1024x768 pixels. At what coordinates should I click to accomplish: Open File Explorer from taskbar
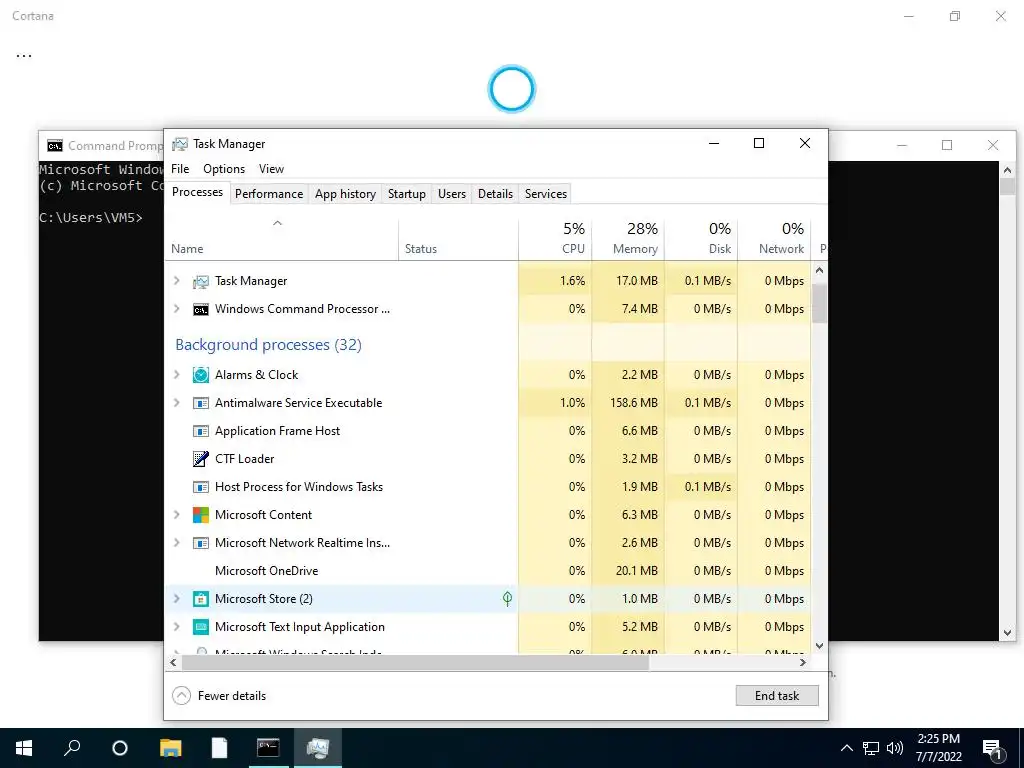pyautogui.click(x=170, y=748)
